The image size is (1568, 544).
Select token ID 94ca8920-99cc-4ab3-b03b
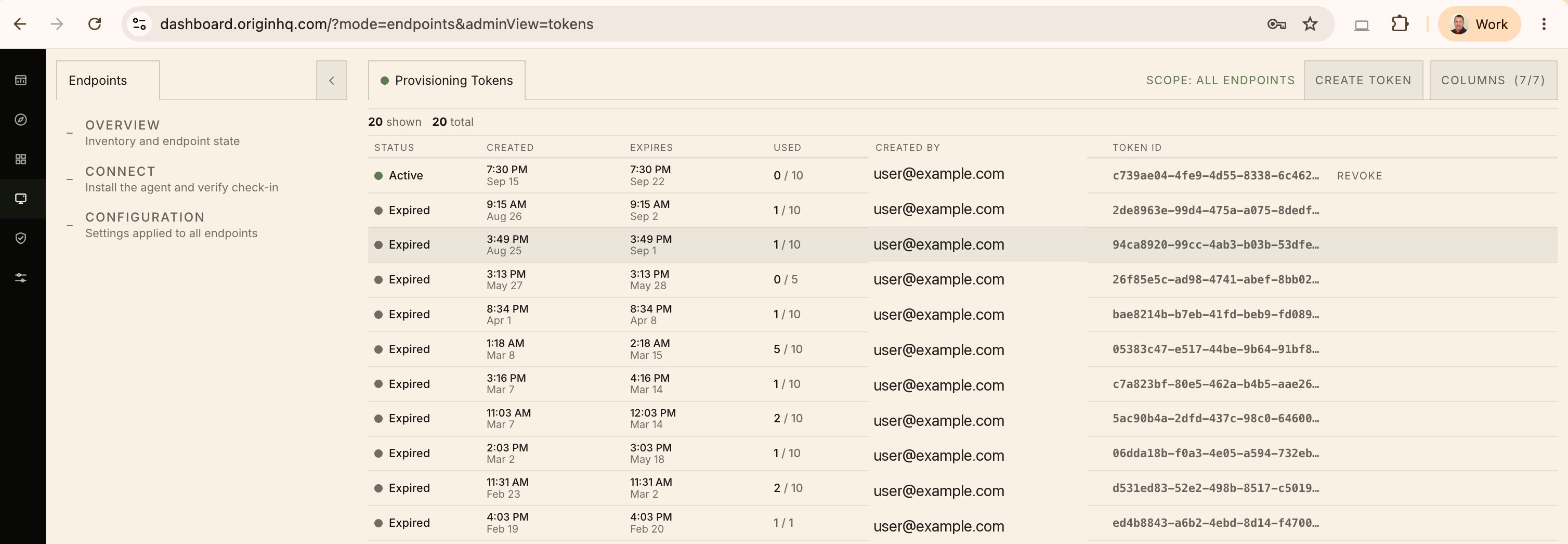pos(1215,244)
